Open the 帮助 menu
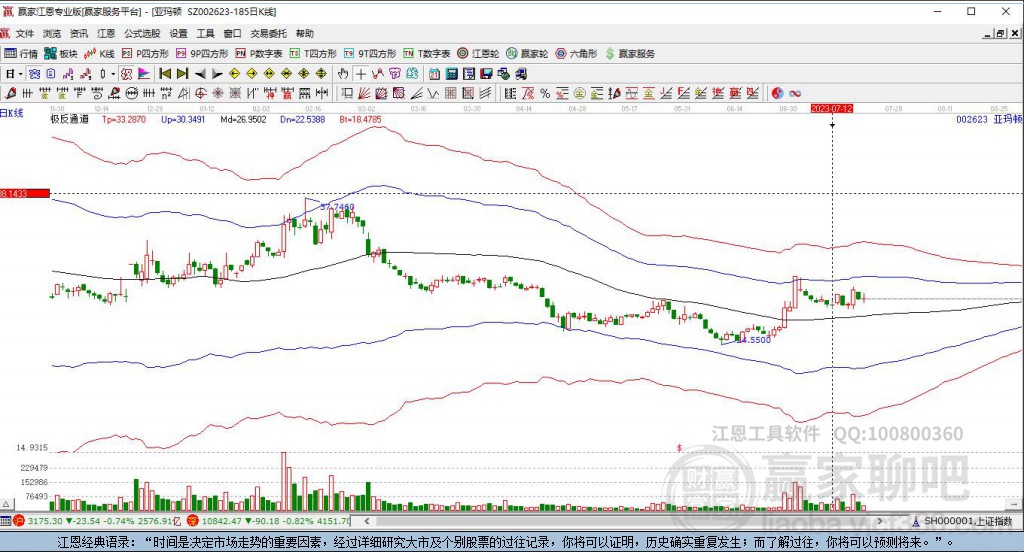 [x=304, y=33]
